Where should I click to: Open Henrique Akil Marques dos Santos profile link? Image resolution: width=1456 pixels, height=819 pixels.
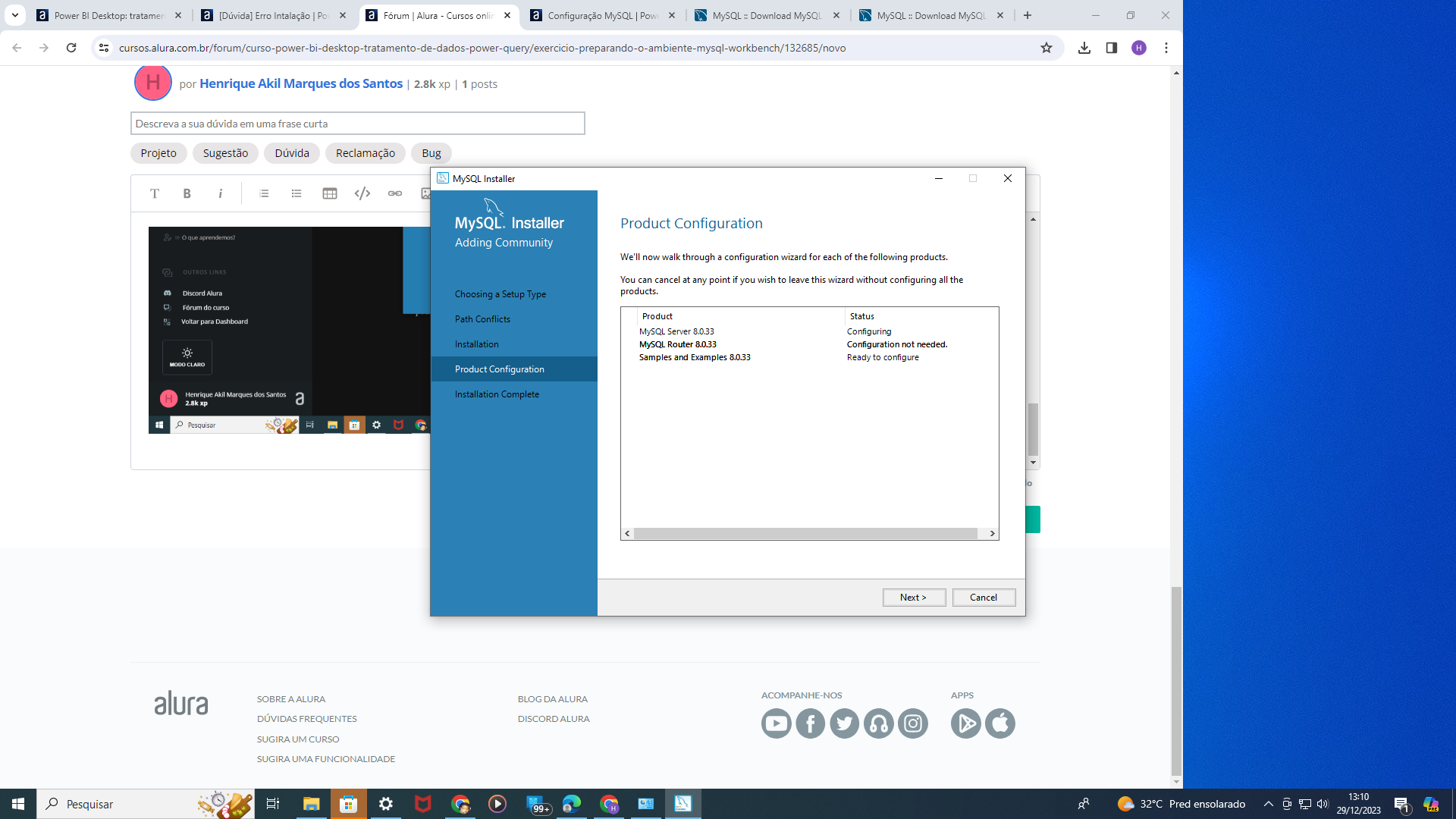point(301,83)
